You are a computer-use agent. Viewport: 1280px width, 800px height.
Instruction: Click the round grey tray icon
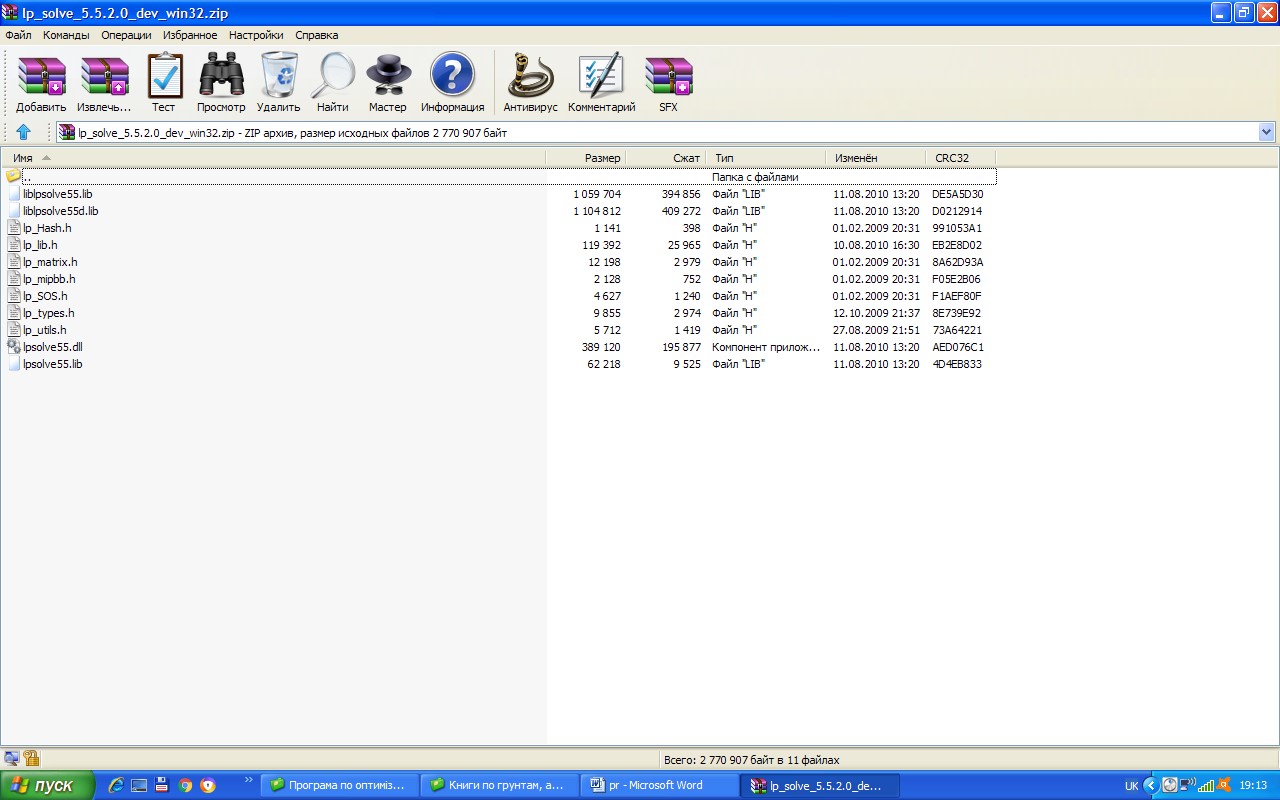pyautogui.click(x=1170, y=786)
